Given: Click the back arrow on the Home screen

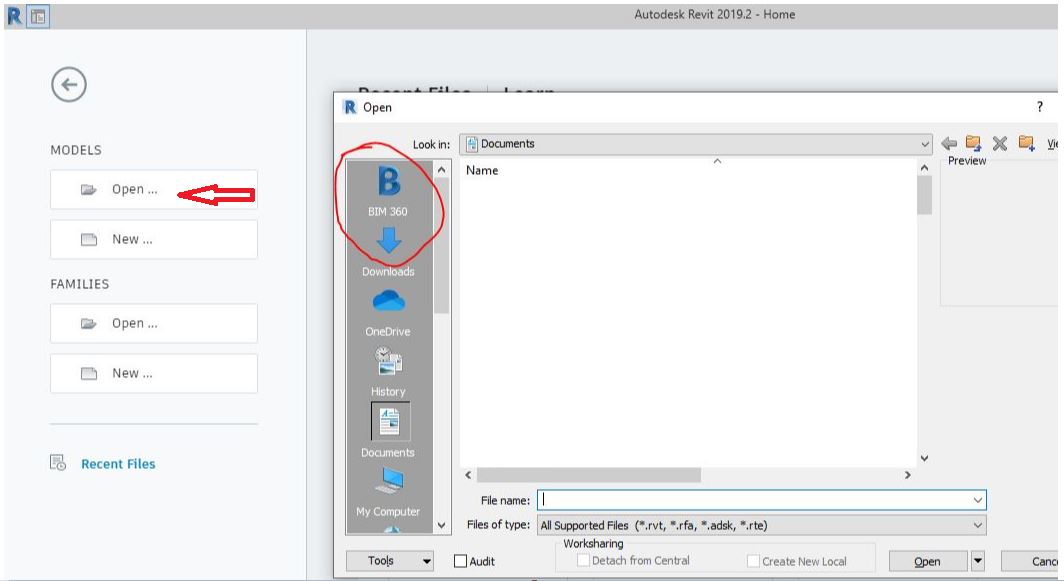Looking at the screenshot, I should [67, 85].
